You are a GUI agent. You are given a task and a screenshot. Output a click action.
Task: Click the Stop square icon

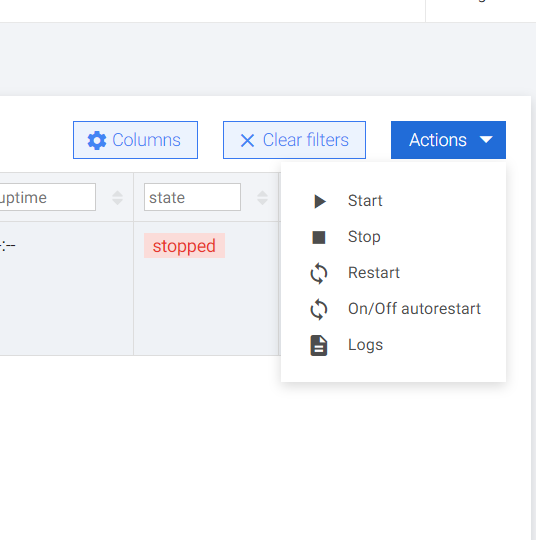coord(319,237)
